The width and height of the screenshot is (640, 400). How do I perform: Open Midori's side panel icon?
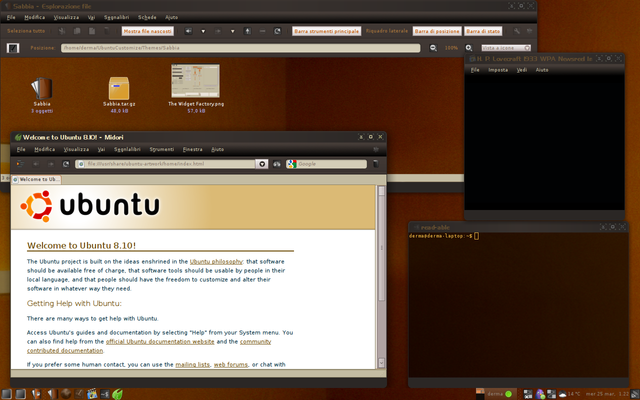point(20,164)
